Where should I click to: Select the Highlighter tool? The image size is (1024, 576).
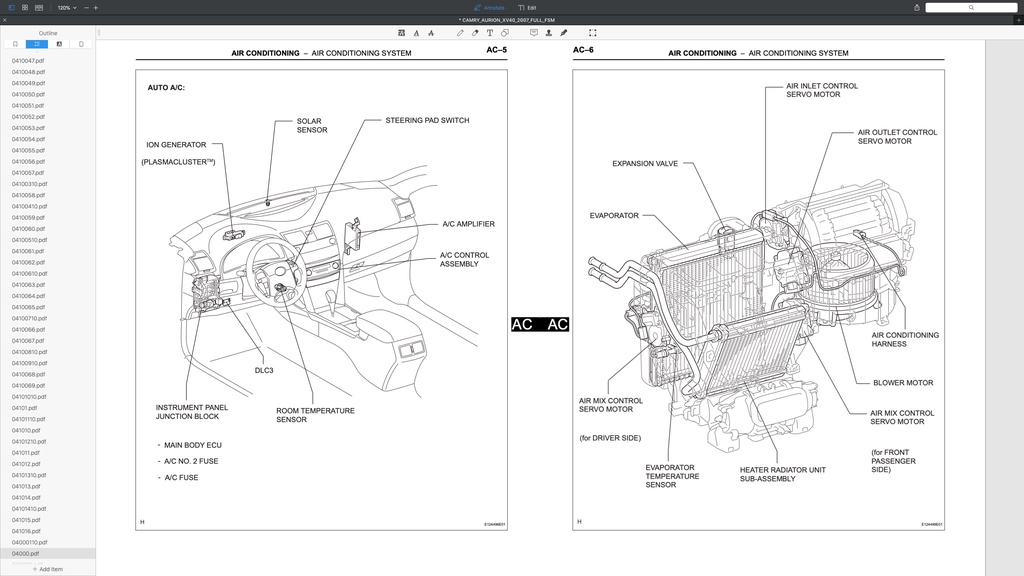[x=475, y=32]
